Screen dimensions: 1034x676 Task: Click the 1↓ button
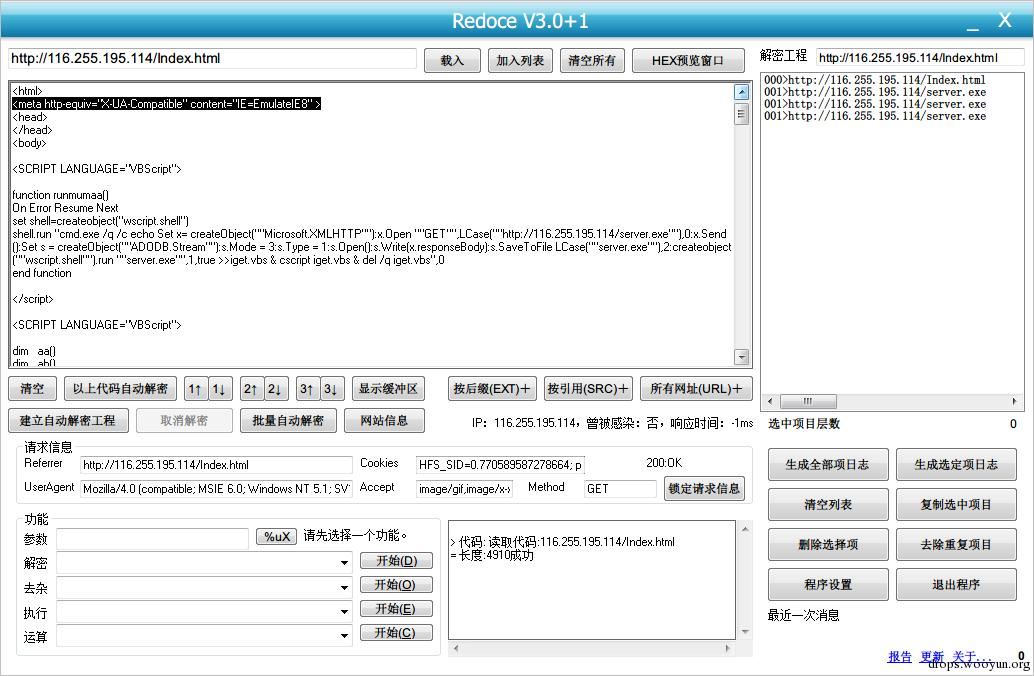click(220, 388)
